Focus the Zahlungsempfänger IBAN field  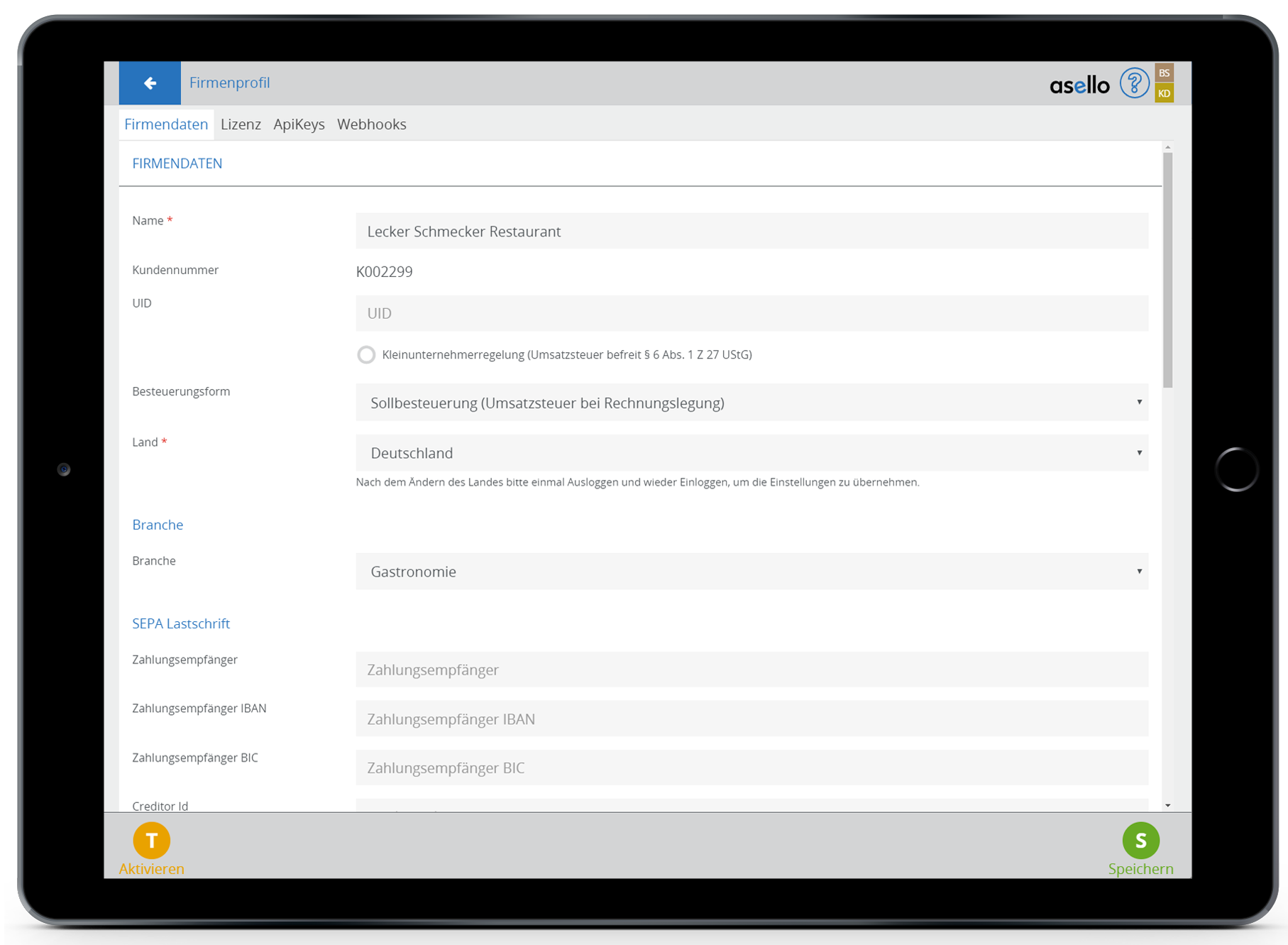pyautogui.click(x=752, y=719)
